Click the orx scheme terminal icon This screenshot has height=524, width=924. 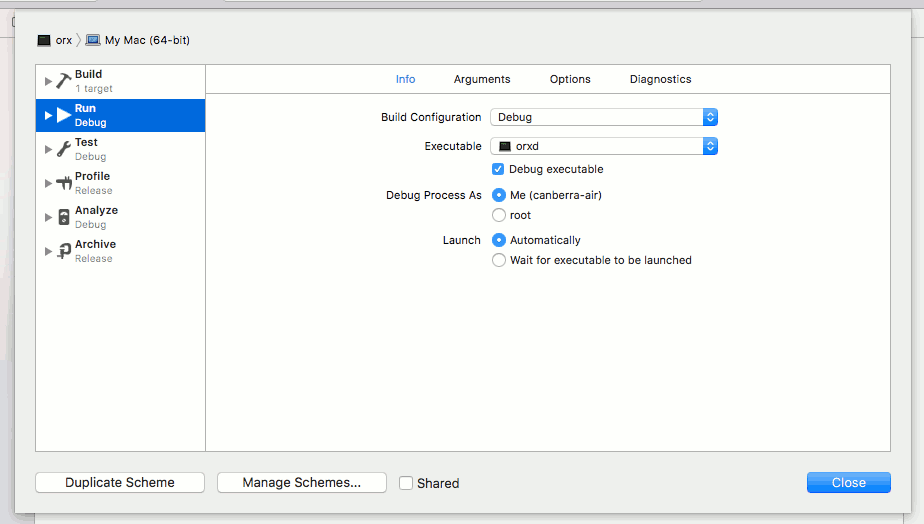coord(44,40)
